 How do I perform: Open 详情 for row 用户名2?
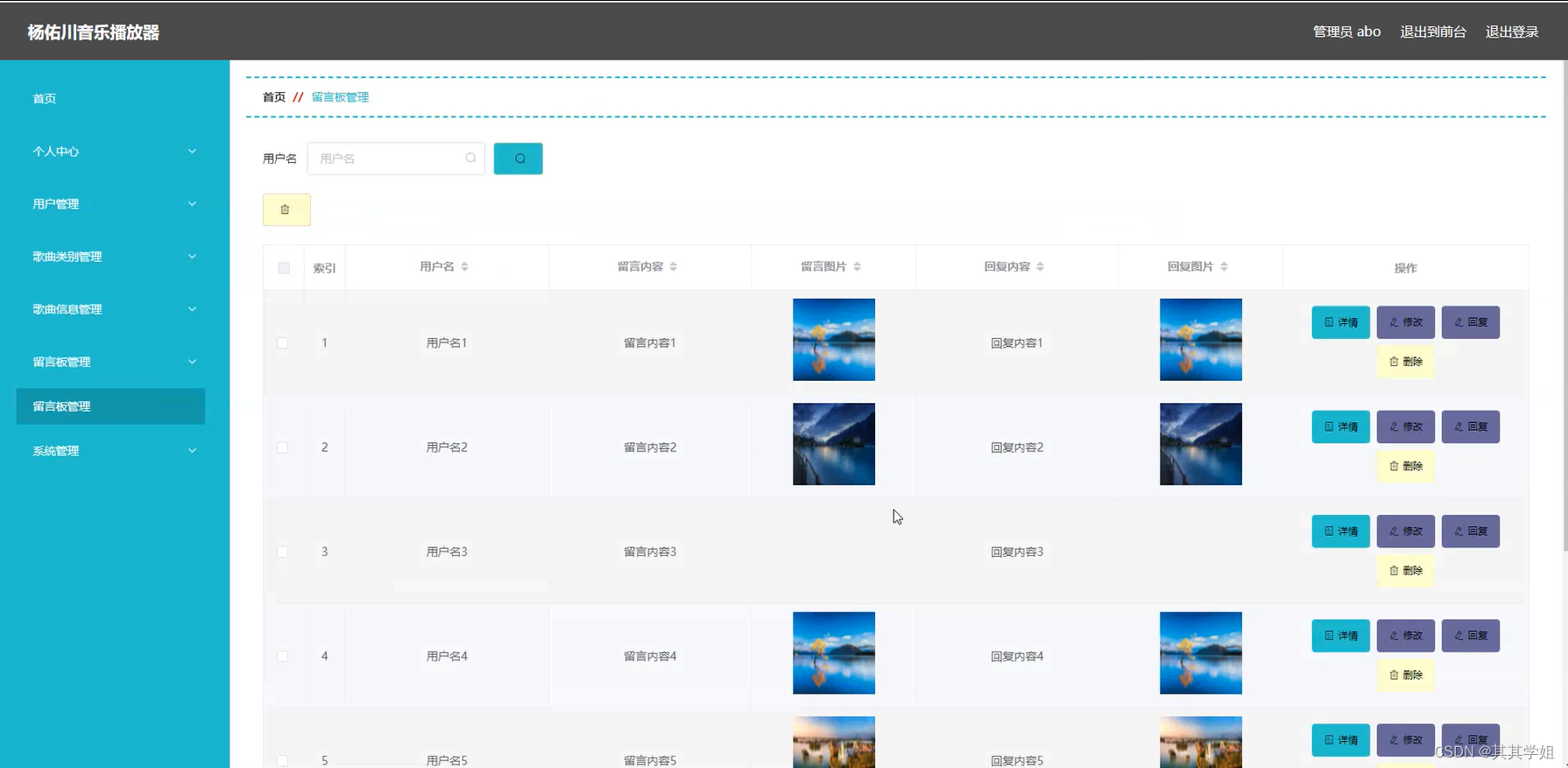click(1340, 426)
